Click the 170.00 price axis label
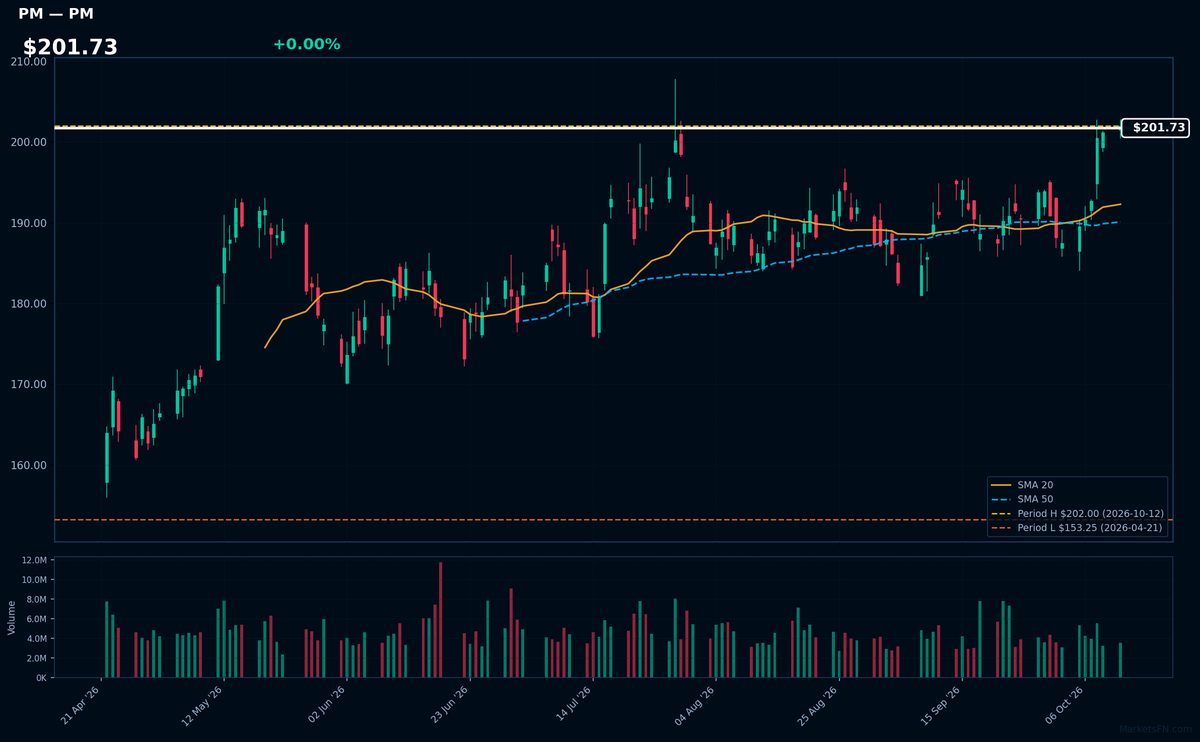Screen dimensions: 1200x742 point(29,385)
